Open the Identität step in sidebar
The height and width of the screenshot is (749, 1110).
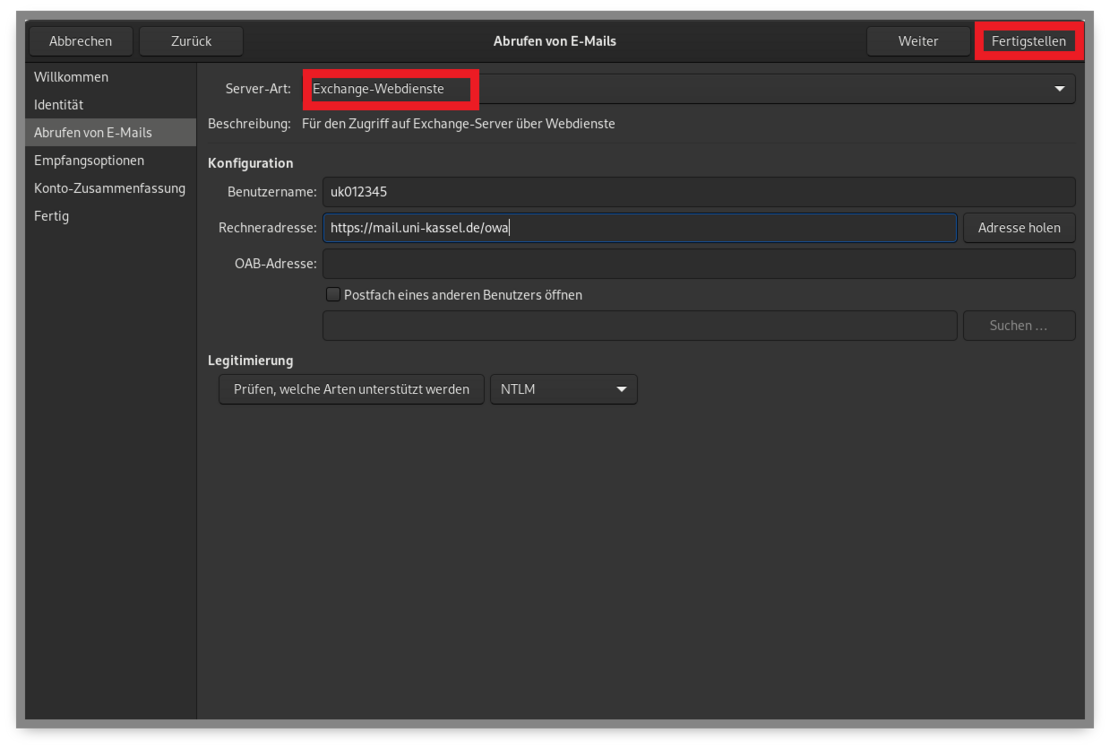pyautogui.click(x=59, y=104)
